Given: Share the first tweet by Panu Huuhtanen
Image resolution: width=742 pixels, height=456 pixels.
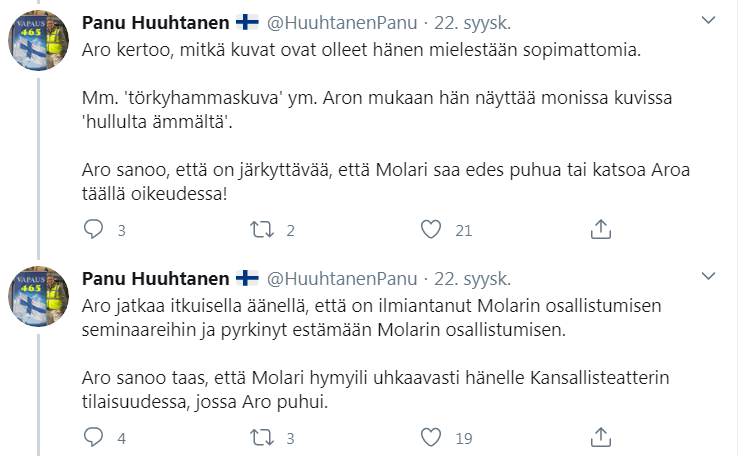Looking at the screenshot, I should click(600, 230).
